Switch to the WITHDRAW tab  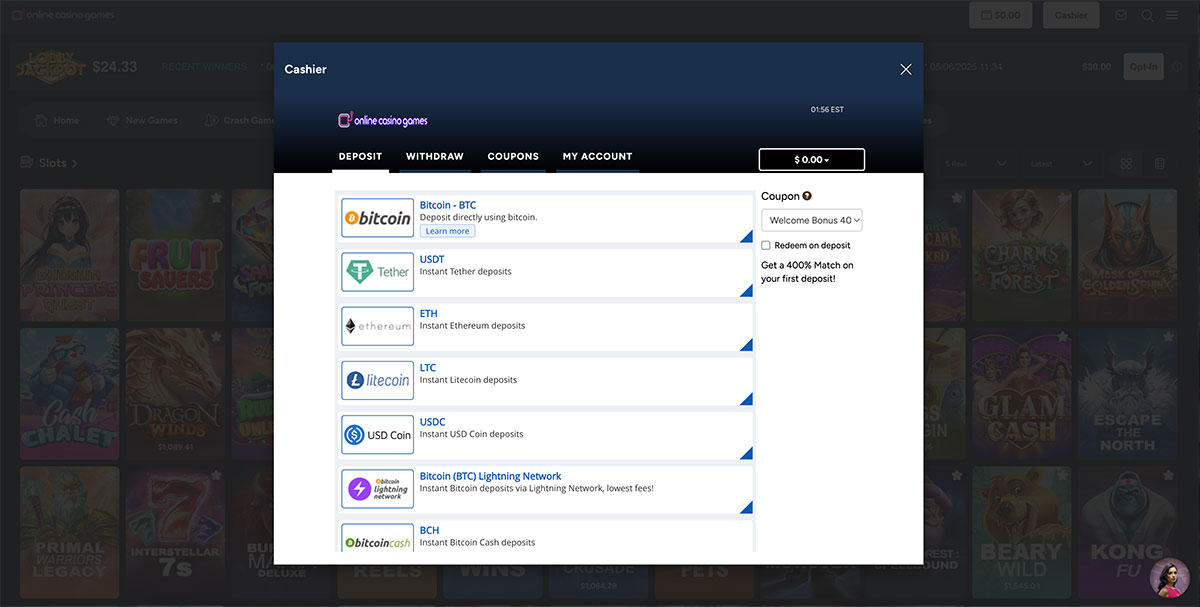point(435,157)
